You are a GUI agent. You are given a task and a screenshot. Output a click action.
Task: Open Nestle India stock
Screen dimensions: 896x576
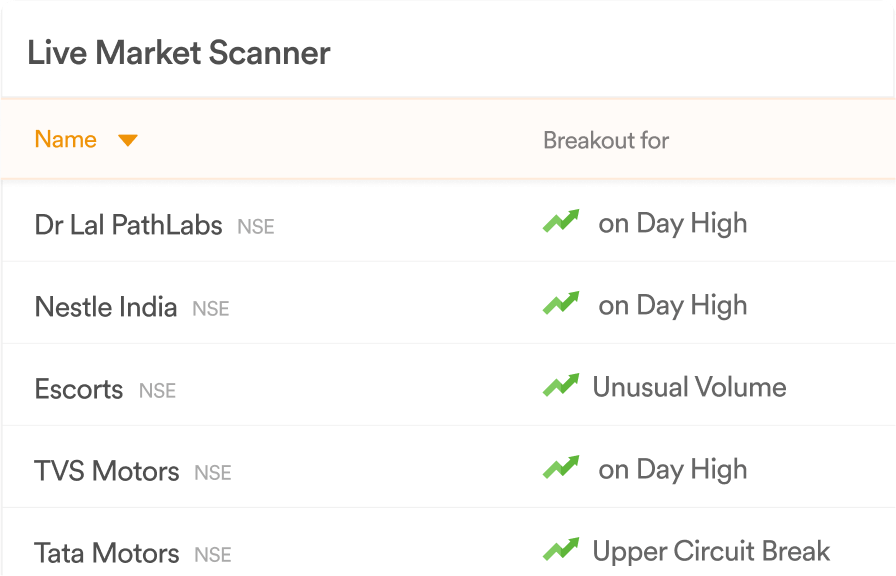pos(106,307)
